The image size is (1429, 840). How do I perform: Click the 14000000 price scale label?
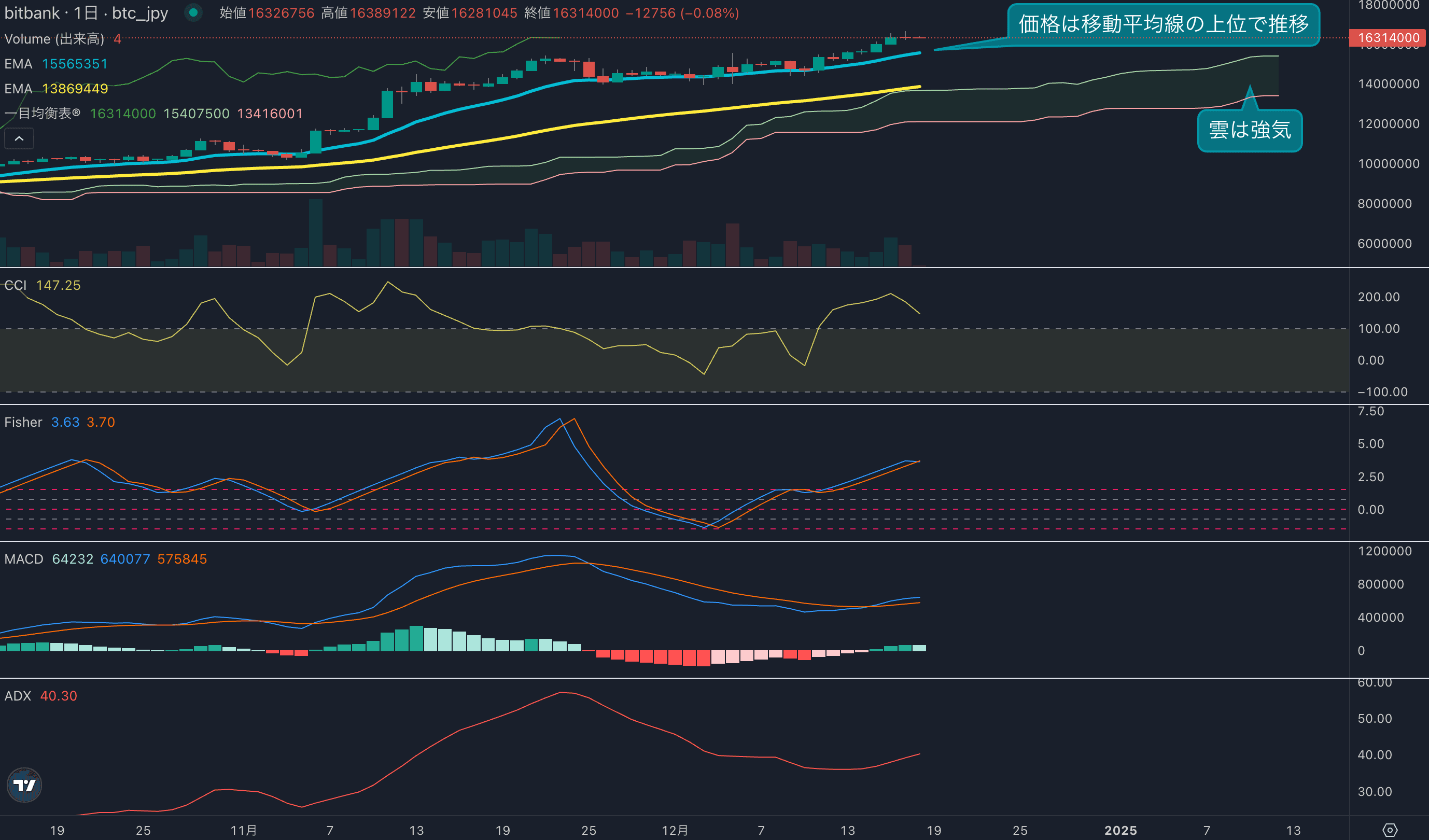1388,84
